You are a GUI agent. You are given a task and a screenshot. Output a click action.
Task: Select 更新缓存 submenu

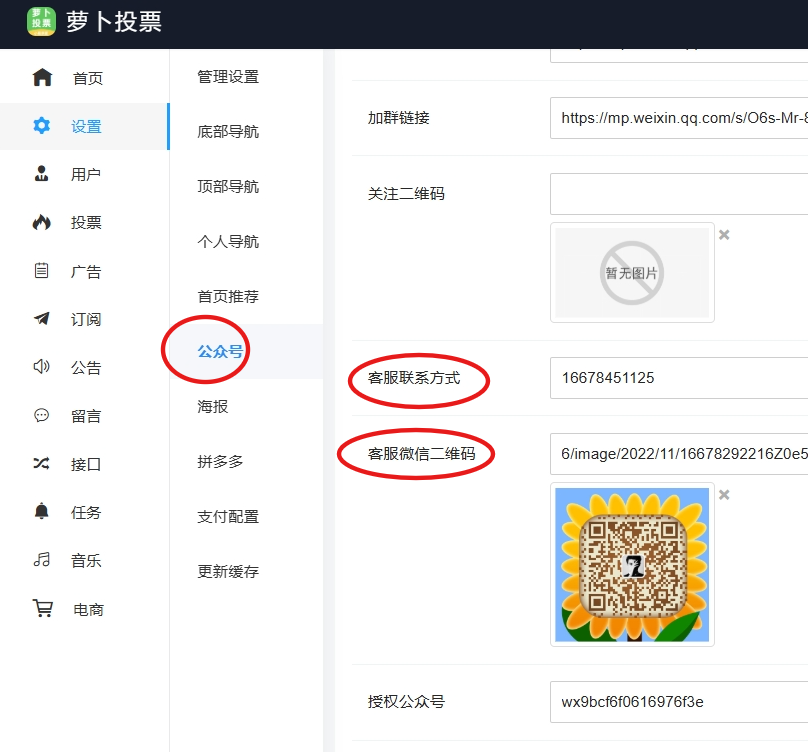click(x=228, y=571)
